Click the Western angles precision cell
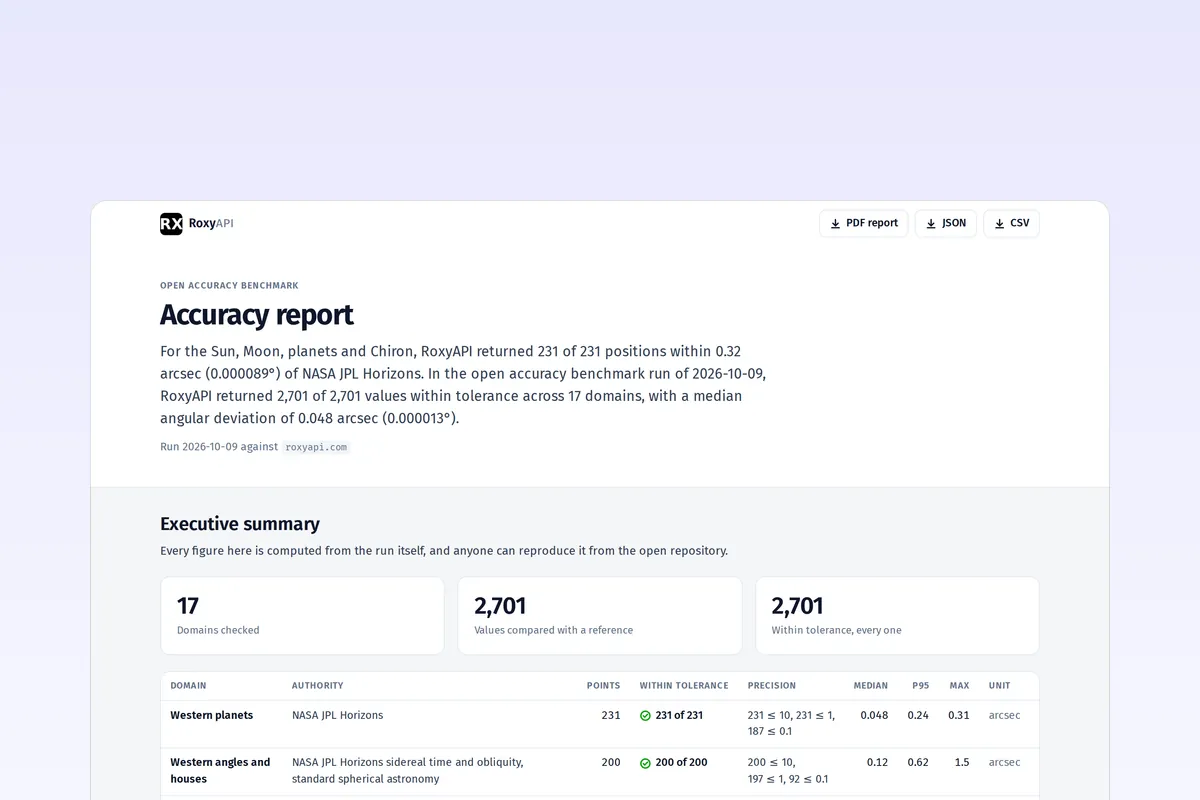Image resolution: width=1200 pixels, height=800 pixels. [x=788, y=771]
